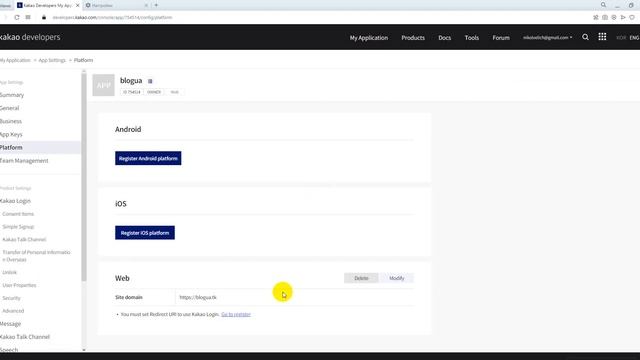Click the Web badge under blogua
Image resolution: width=640 pixels, height=360 pixels.
coord(175,92)
